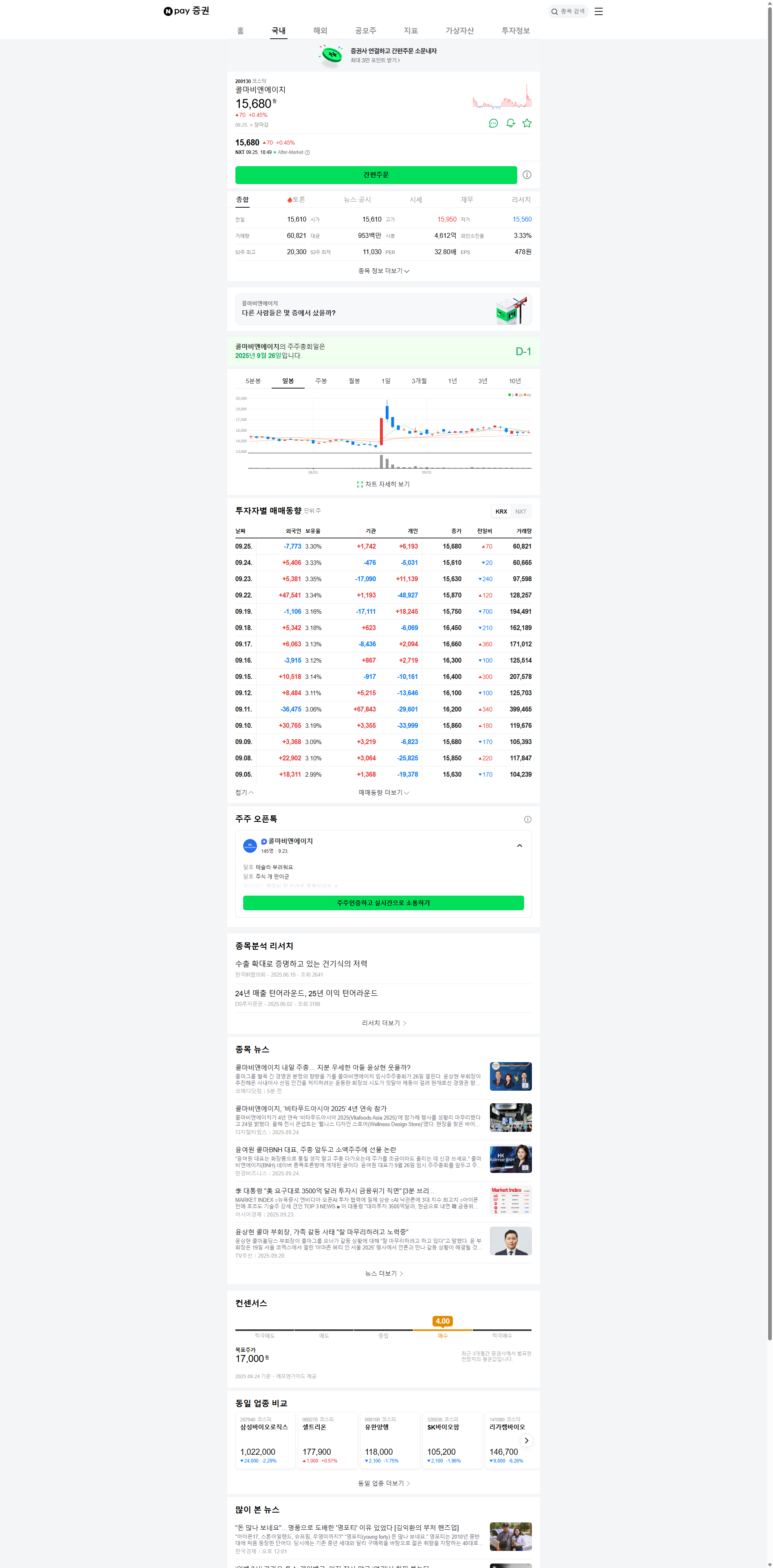Collapse trading table with 접기
This screenshot has height=1568, width=773.
tap(244, 793)
